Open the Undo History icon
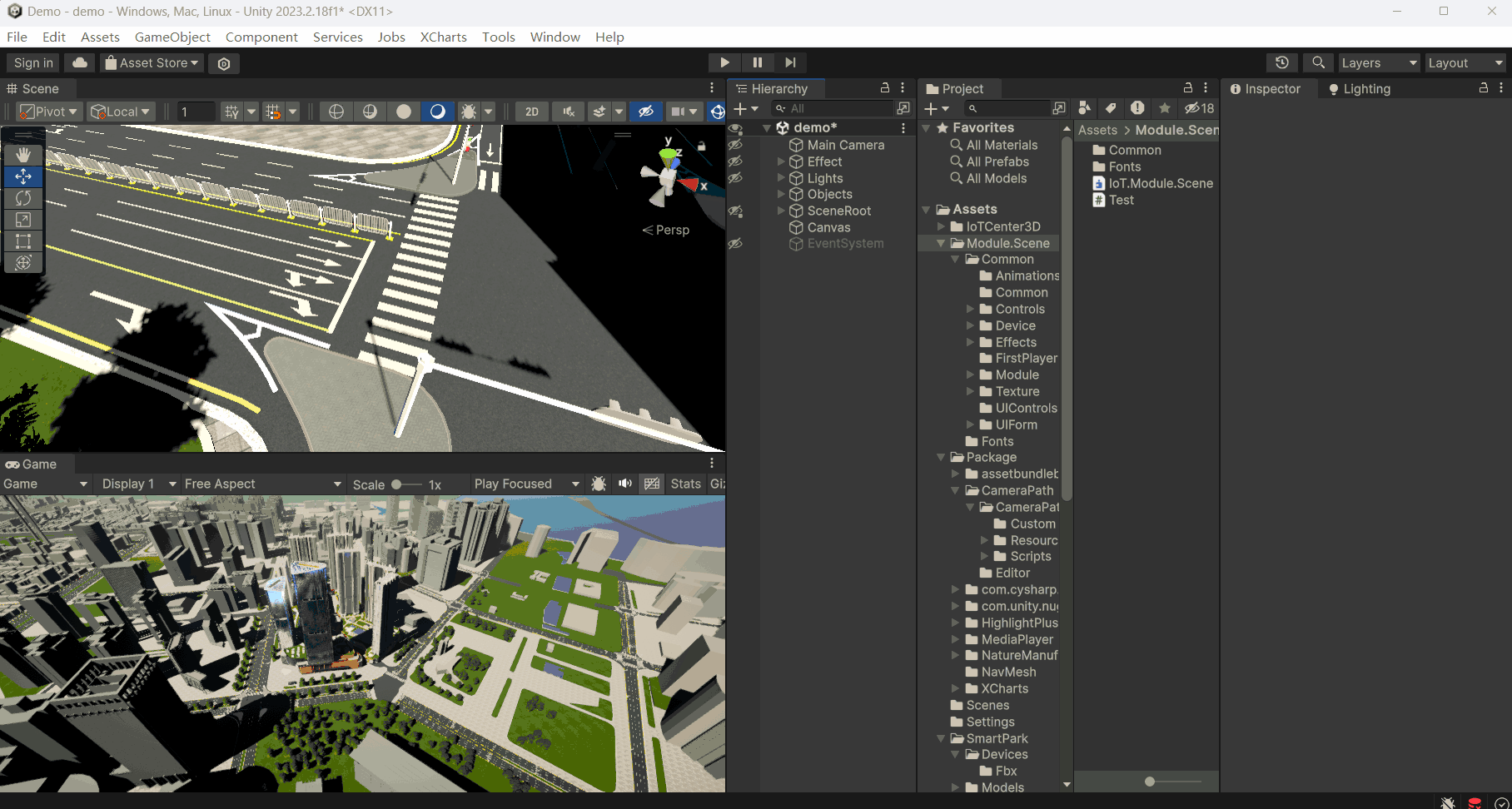 pos(1281,62)
